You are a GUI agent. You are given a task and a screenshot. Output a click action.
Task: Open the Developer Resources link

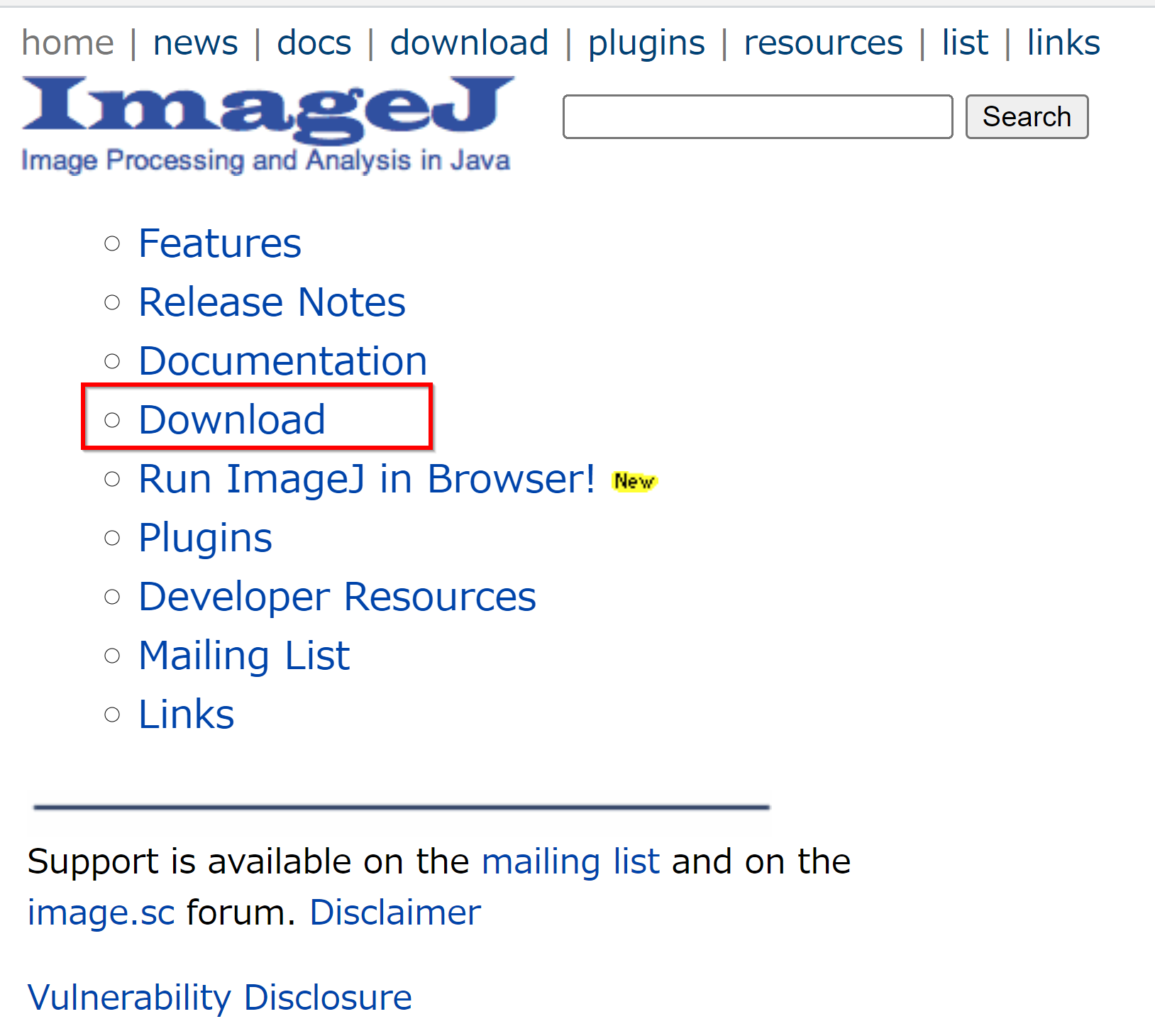pos(338,596)
